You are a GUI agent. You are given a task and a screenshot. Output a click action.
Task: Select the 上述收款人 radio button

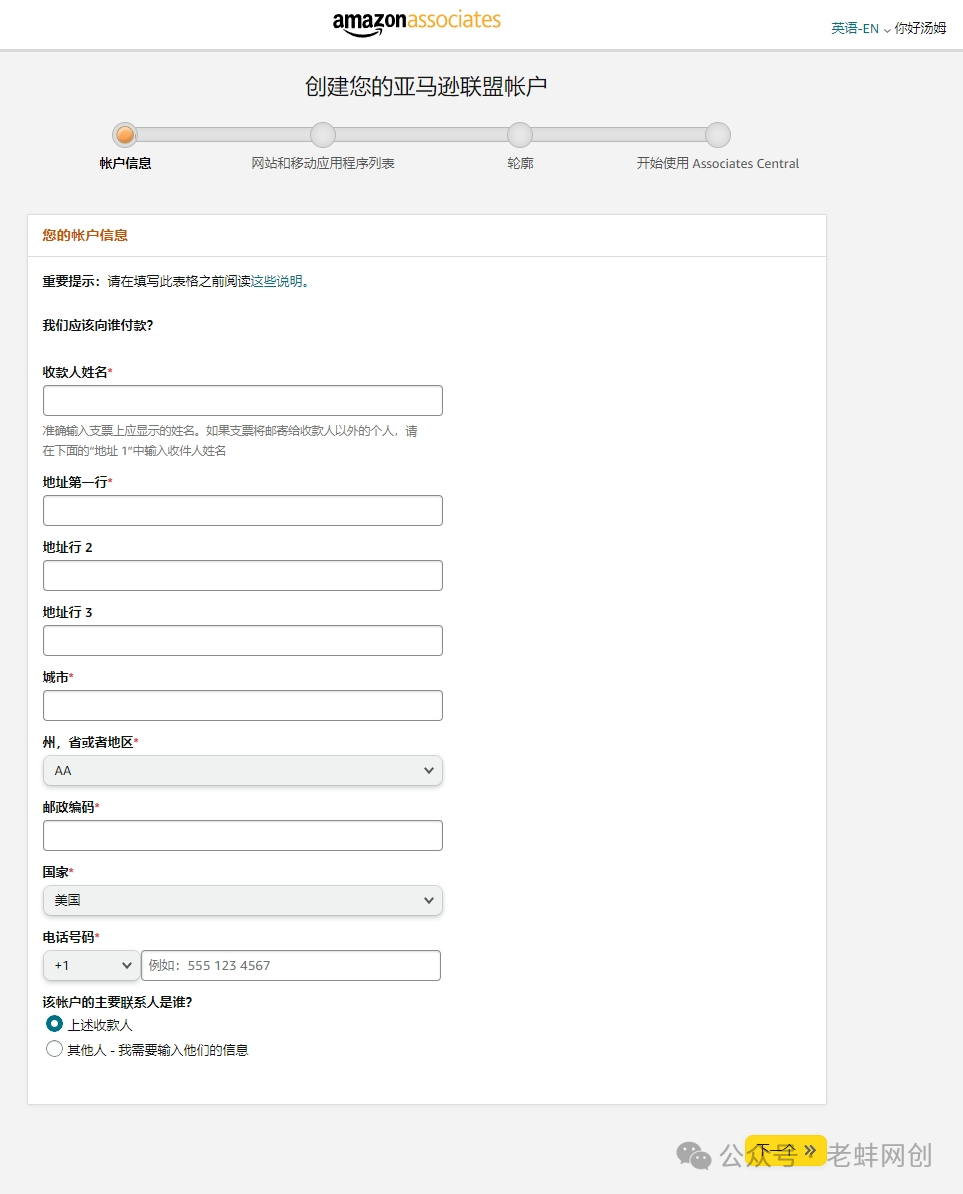click(x=54, y=1024)
